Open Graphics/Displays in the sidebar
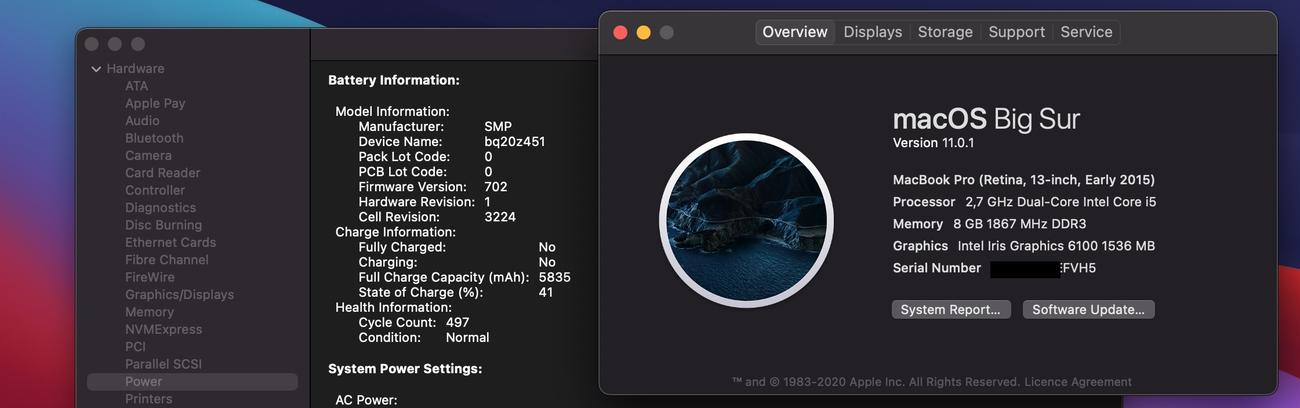This screenshot has width=1300, height=408. (179, 295)
